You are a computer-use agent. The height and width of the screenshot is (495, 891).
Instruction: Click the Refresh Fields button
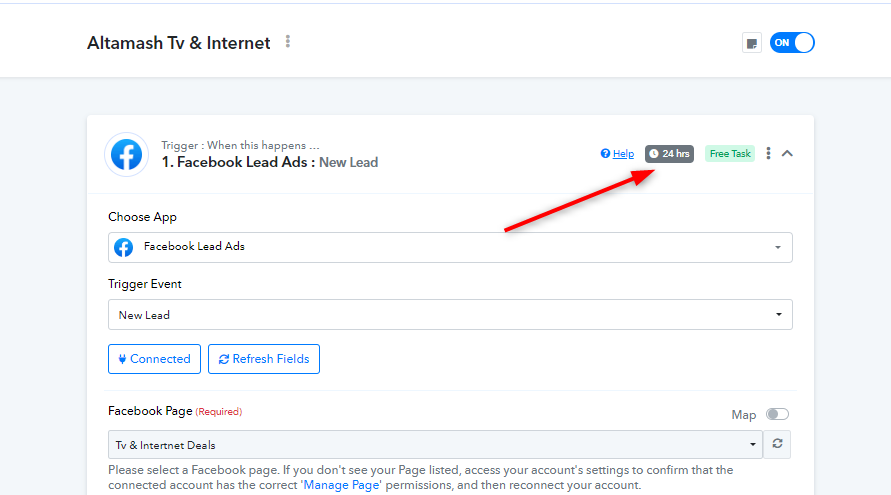pyautogui.click(x=264, y=359)
